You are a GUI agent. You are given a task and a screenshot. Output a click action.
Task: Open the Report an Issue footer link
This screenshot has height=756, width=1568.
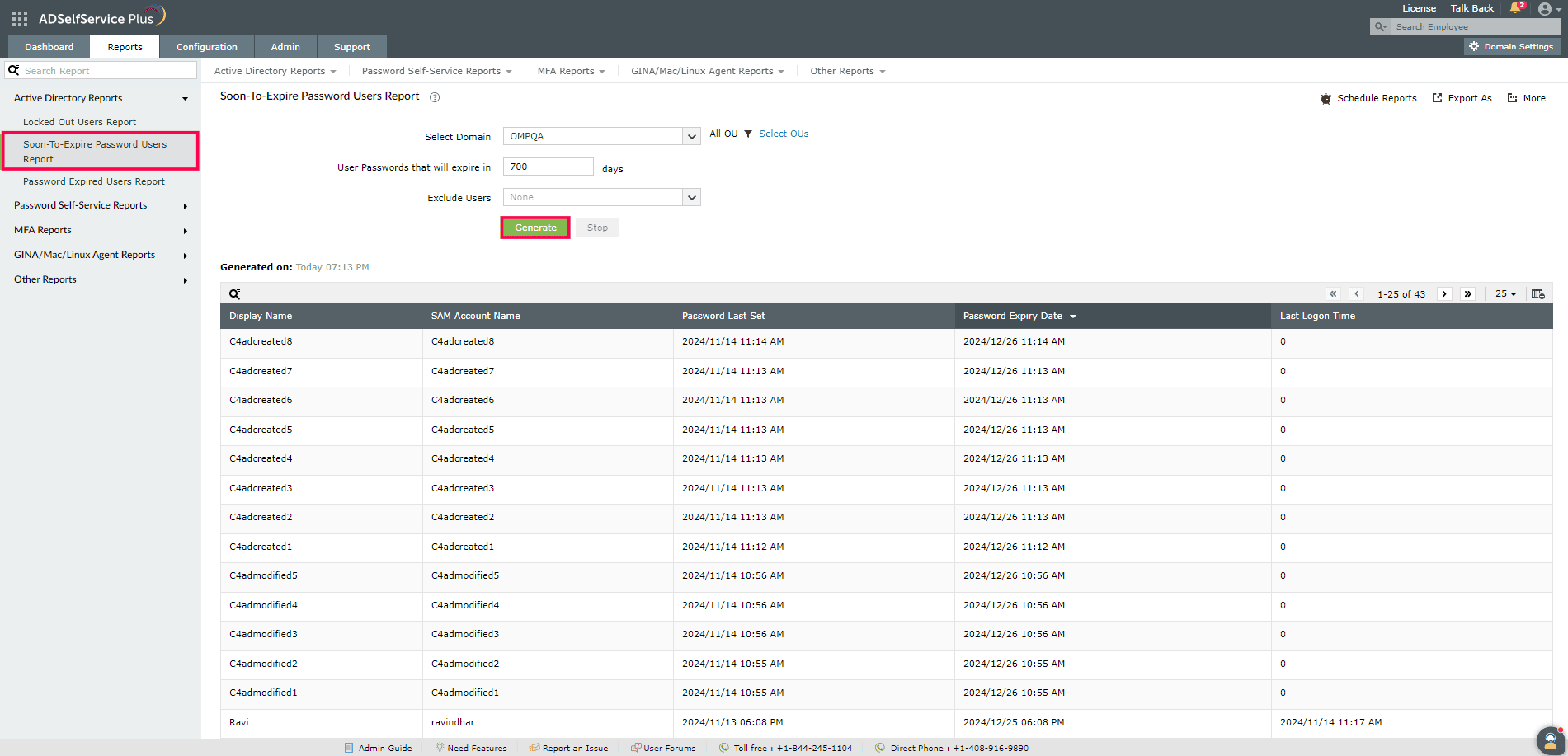[x=569, y=749]
